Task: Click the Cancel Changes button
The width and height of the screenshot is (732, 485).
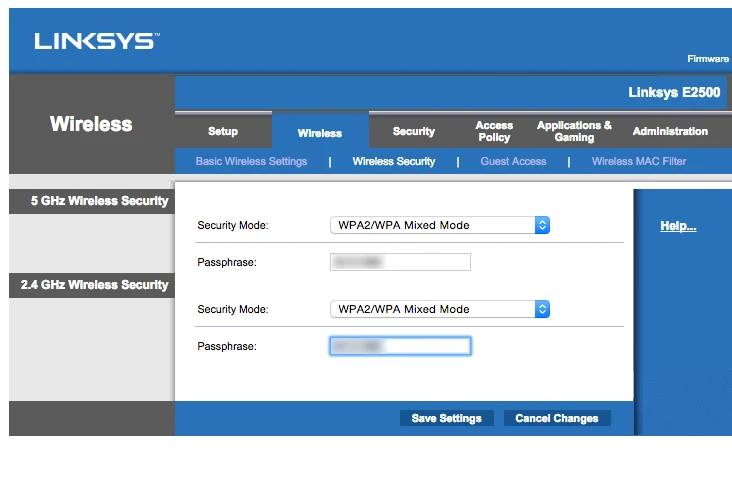Action: 556,419
